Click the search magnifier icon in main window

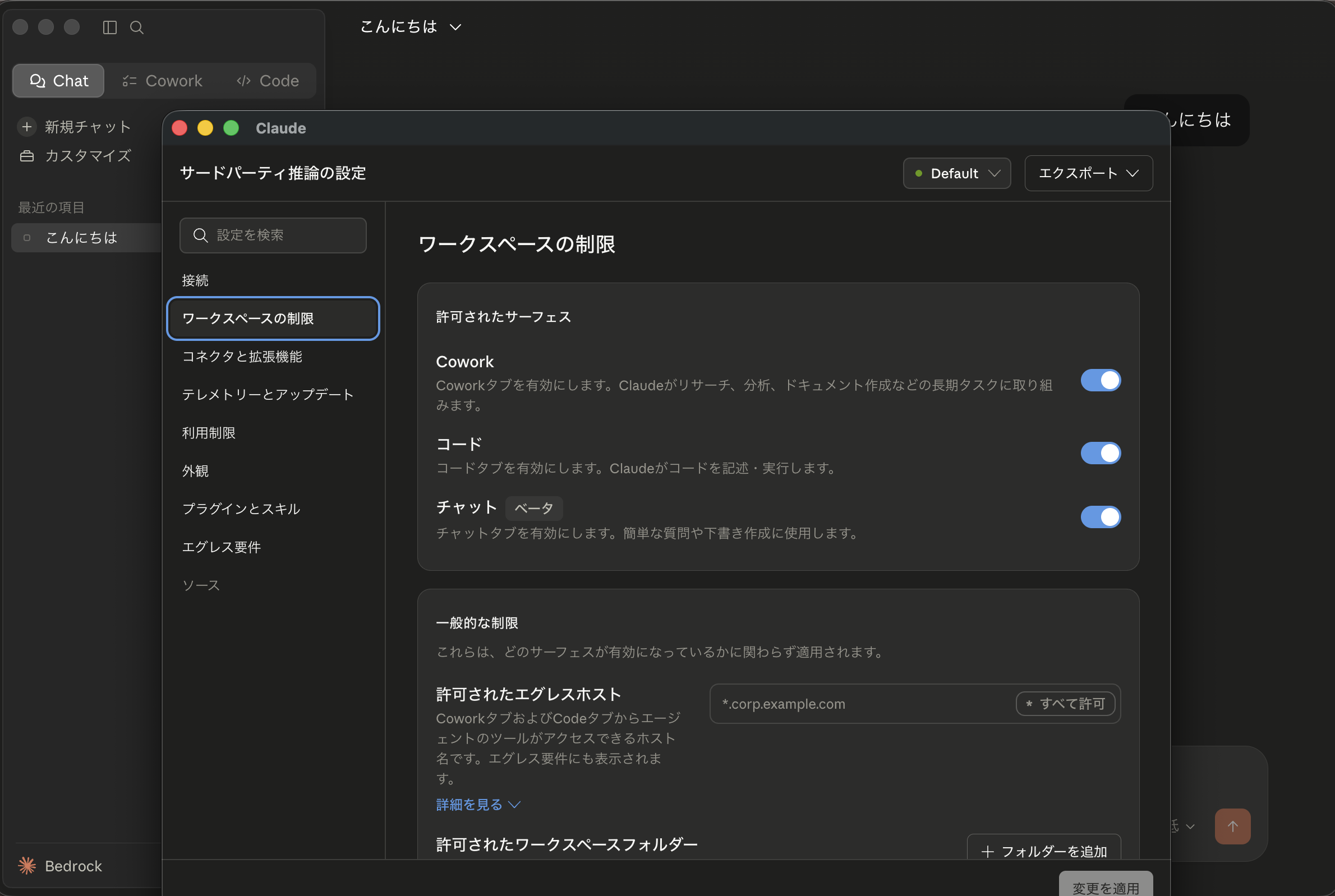coord(137,27)
